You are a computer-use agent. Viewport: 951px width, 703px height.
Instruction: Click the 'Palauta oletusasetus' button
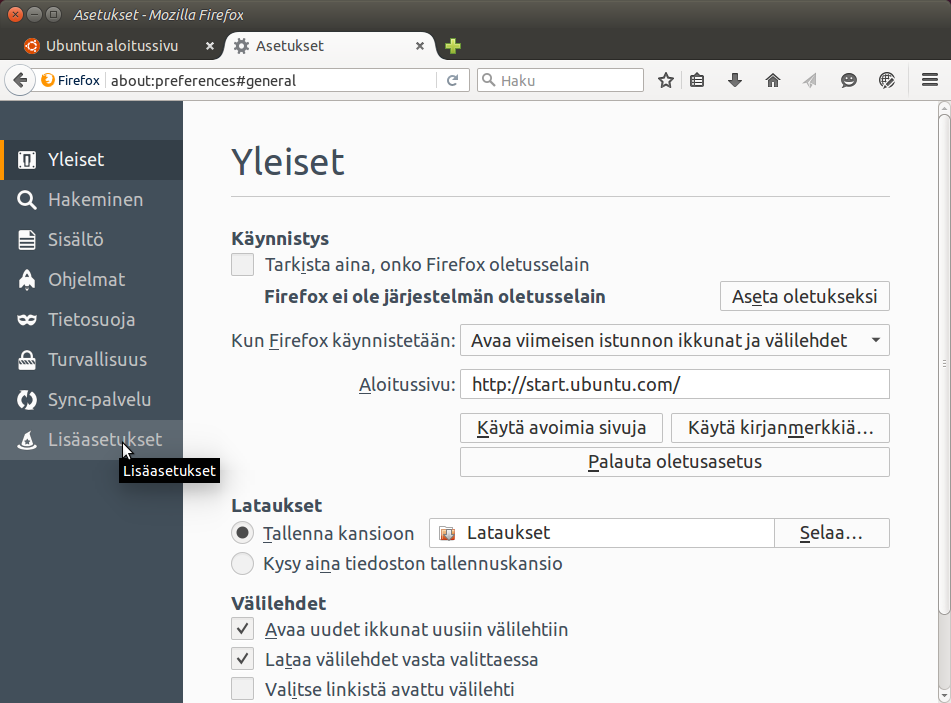674,462
